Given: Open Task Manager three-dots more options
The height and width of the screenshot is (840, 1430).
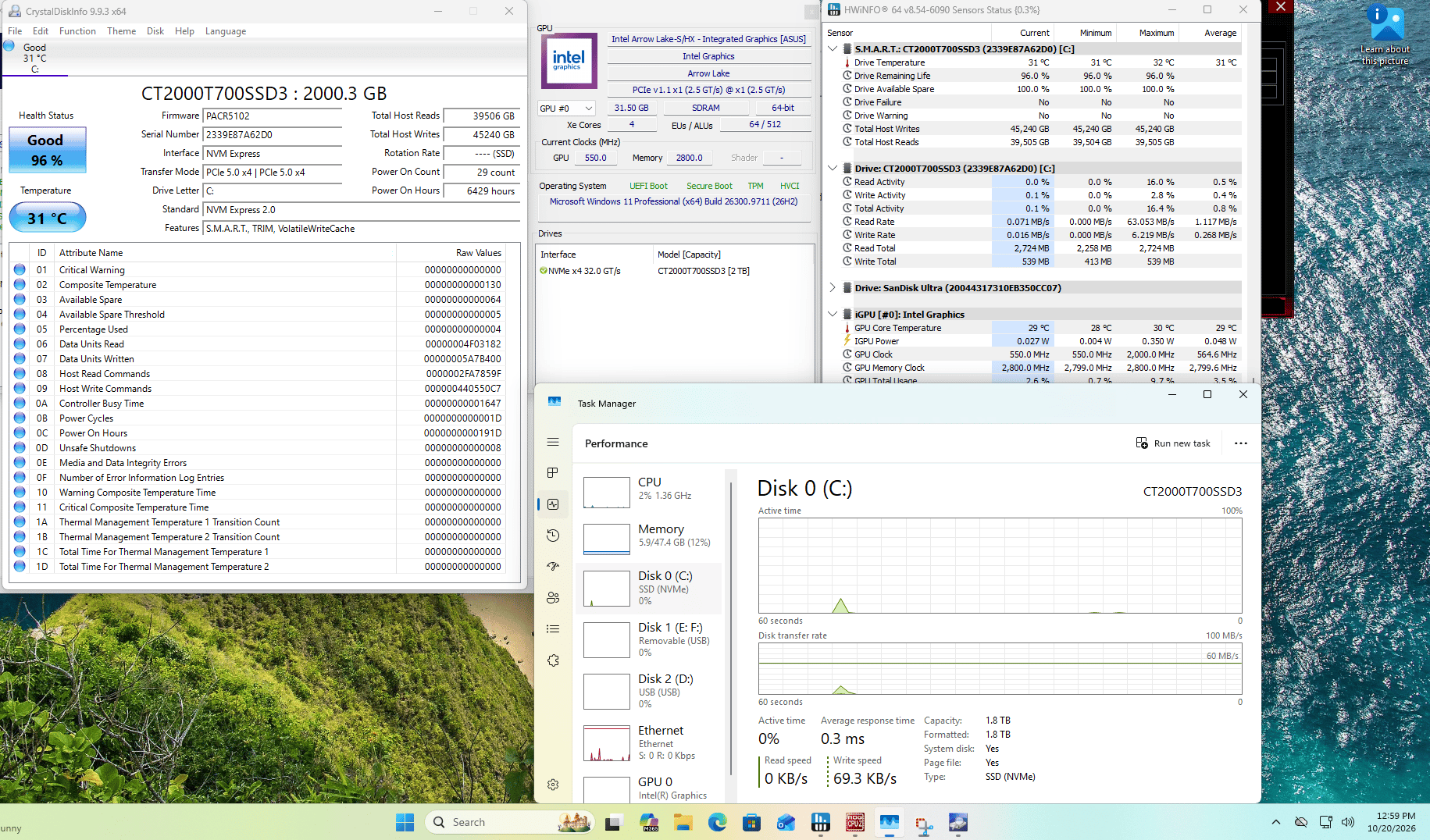Looking at the screenshot, I should pos(1240,443).
